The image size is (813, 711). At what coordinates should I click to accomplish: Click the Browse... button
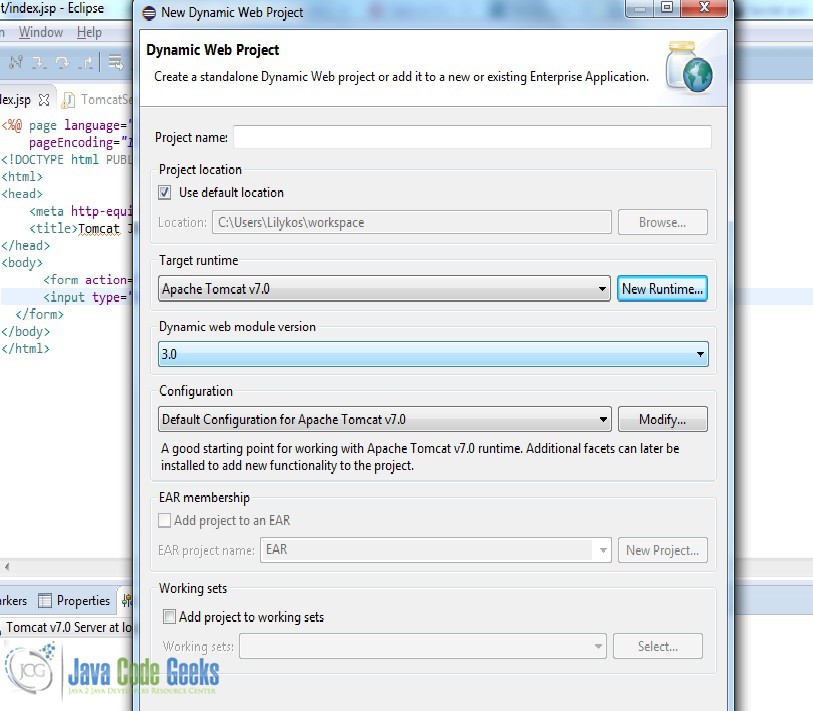(662, 222)
